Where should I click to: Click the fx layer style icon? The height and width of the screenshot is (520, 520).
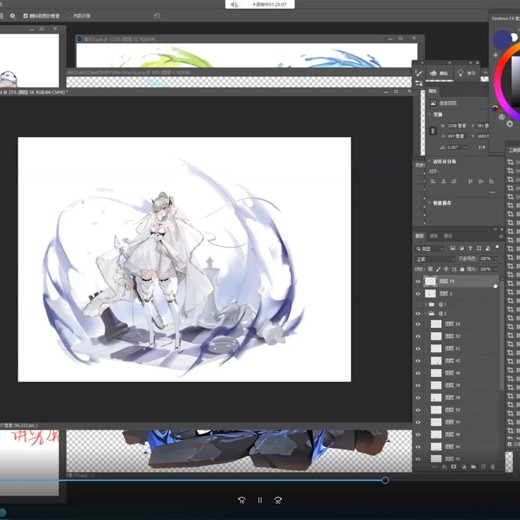point(444,467)
